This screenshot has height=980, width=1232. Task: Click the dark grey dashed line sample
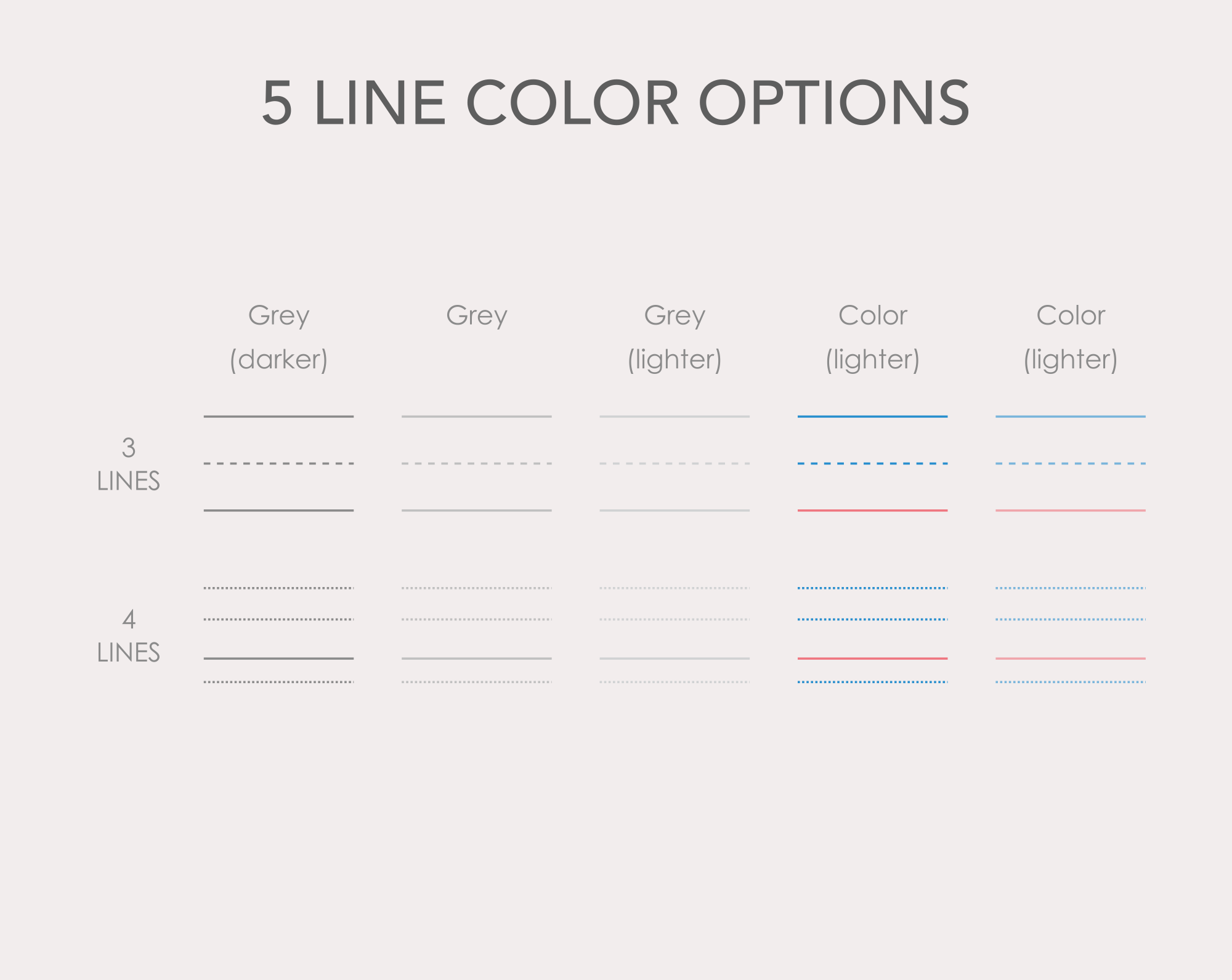(278, 463)
